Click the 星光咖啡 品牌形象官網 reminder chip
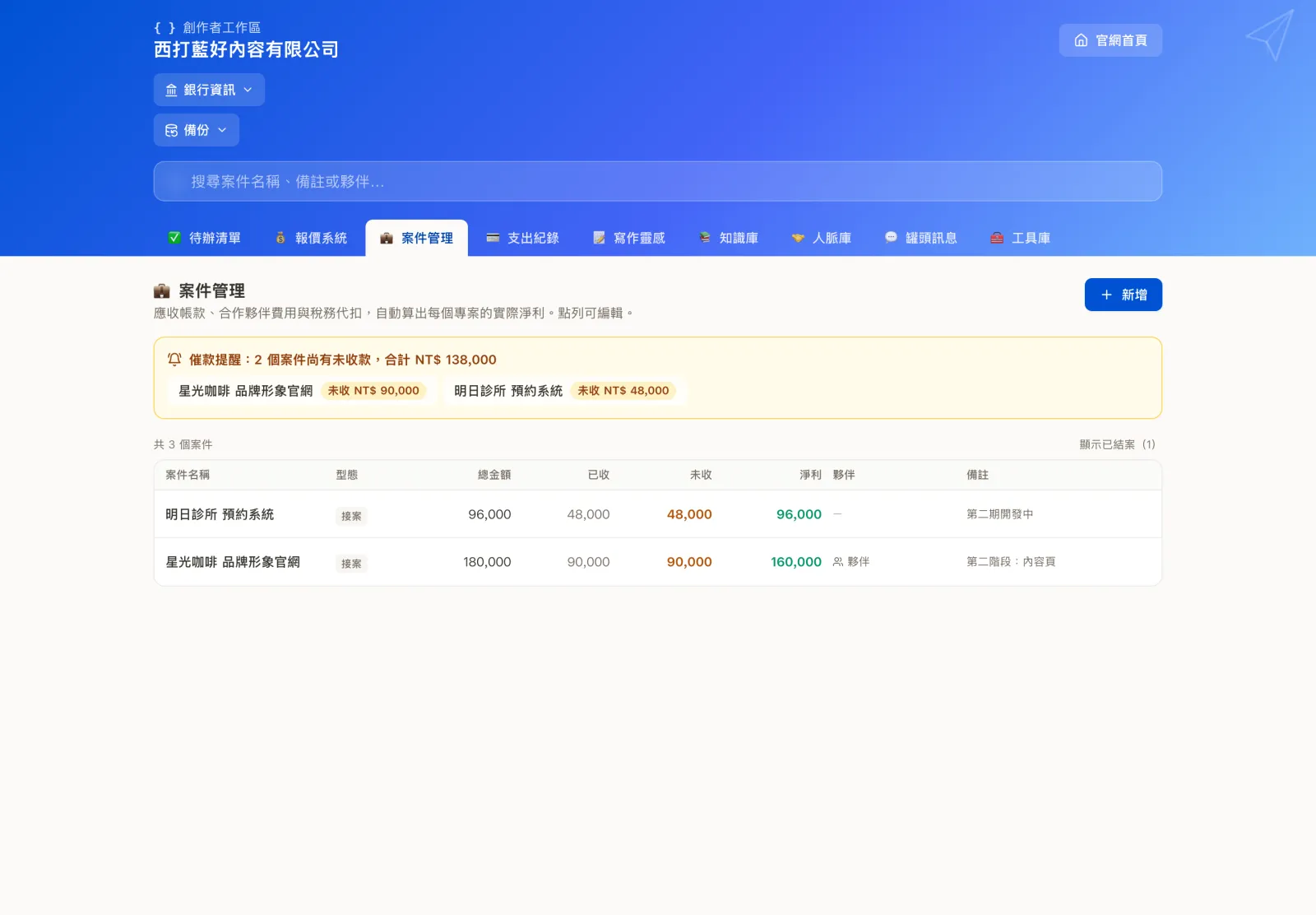 [302, 391]
